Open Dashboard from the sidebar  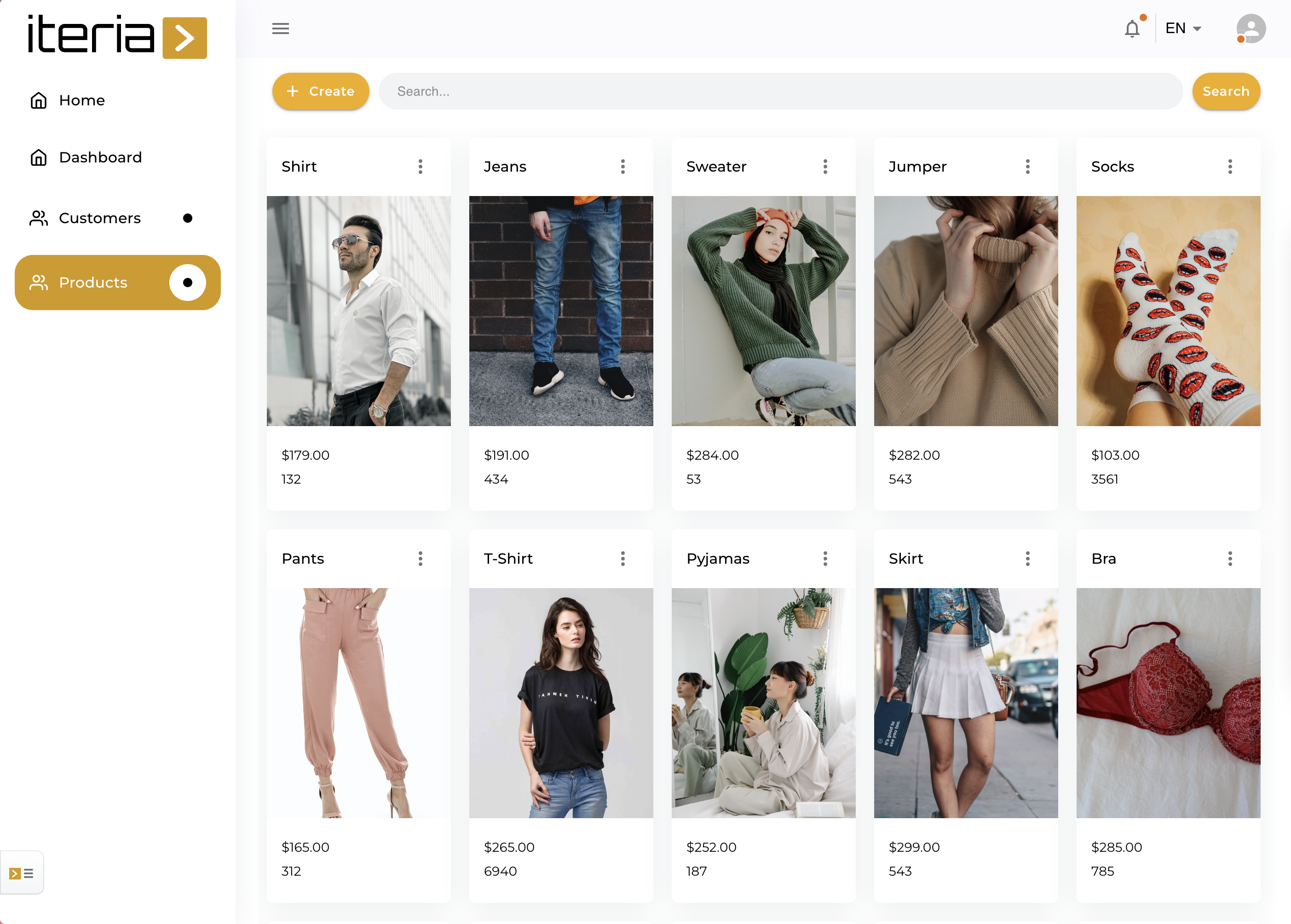(100, 157)
